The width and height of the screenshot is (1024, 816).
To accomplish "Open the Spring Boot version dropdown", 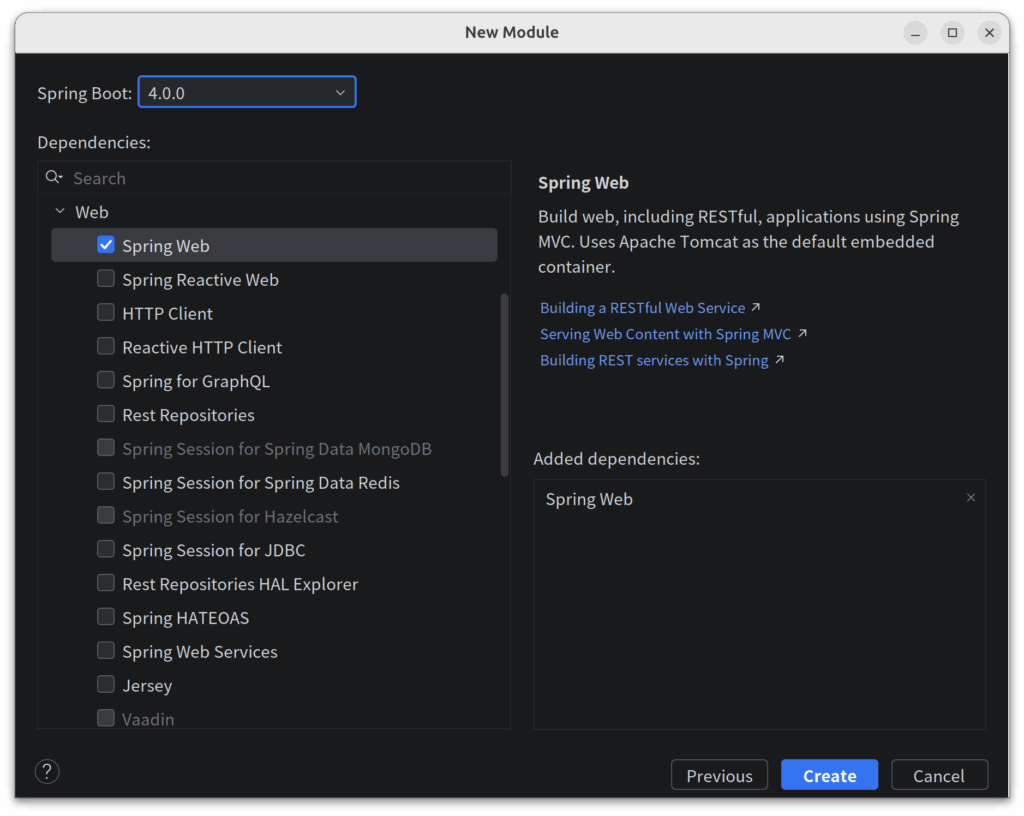I will coord(247,93).
